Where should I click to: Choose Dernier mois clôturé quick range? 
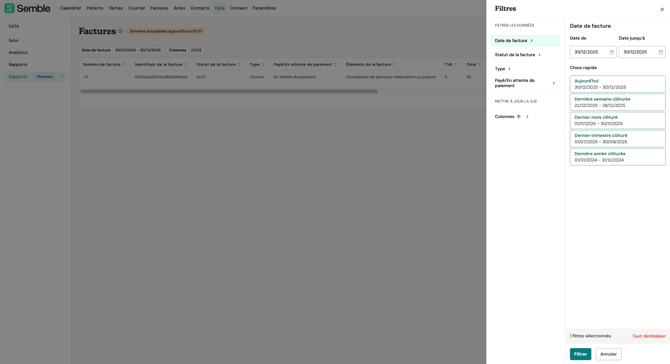[x=617, y=120]
